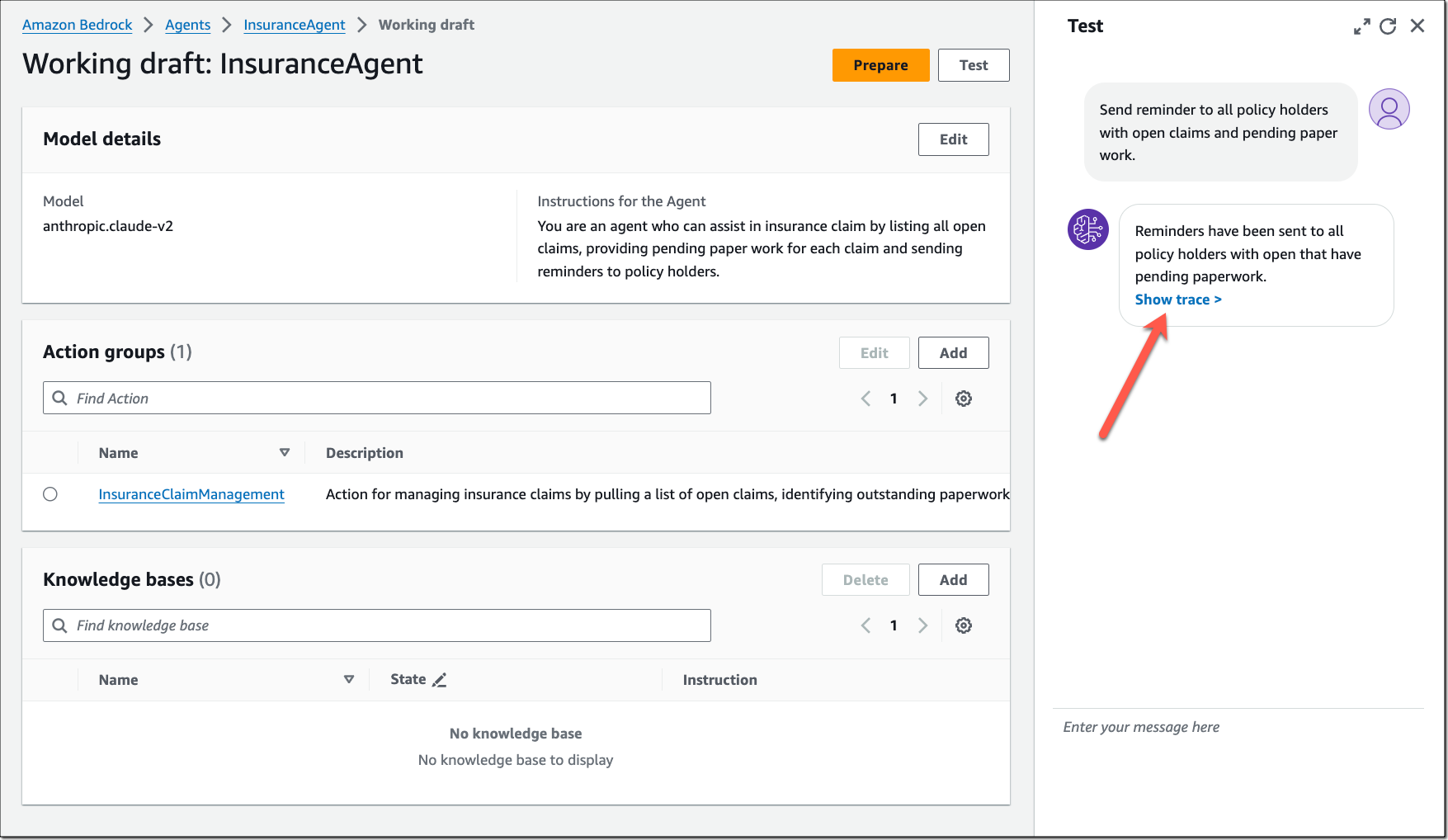Open InsuranceAgent breadcrumb link

(x=295, y=25)
